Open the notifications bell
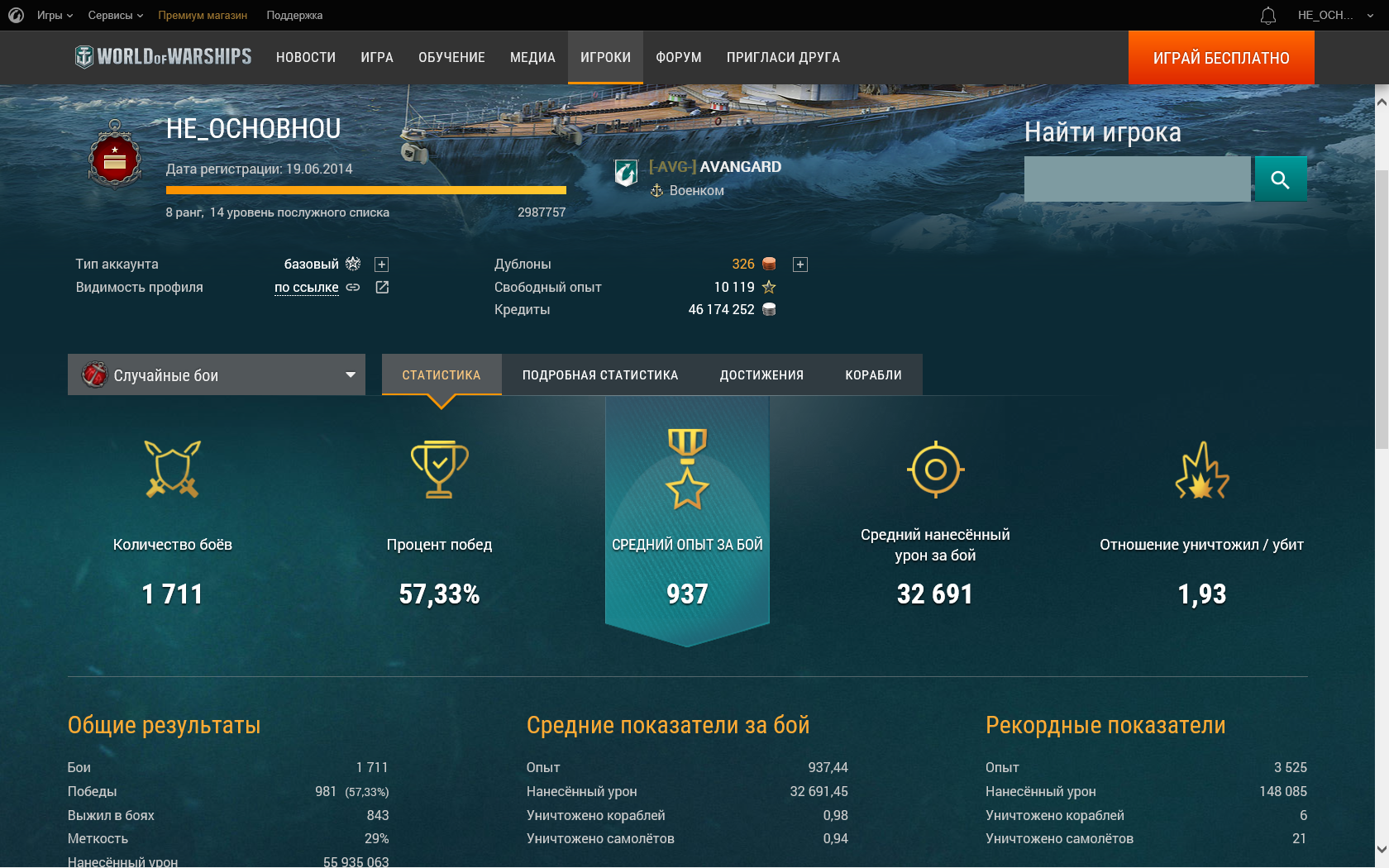 tap(1268, 15)
